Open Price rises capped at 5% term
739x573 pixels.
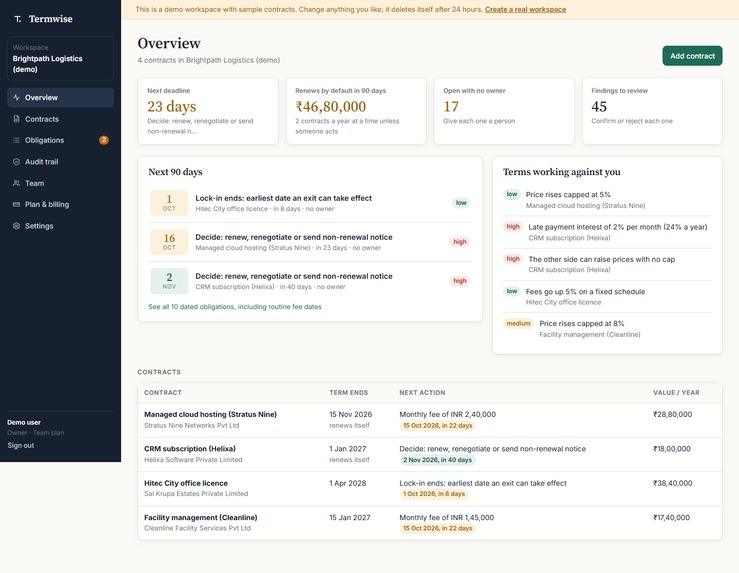[x=607, y=200]
